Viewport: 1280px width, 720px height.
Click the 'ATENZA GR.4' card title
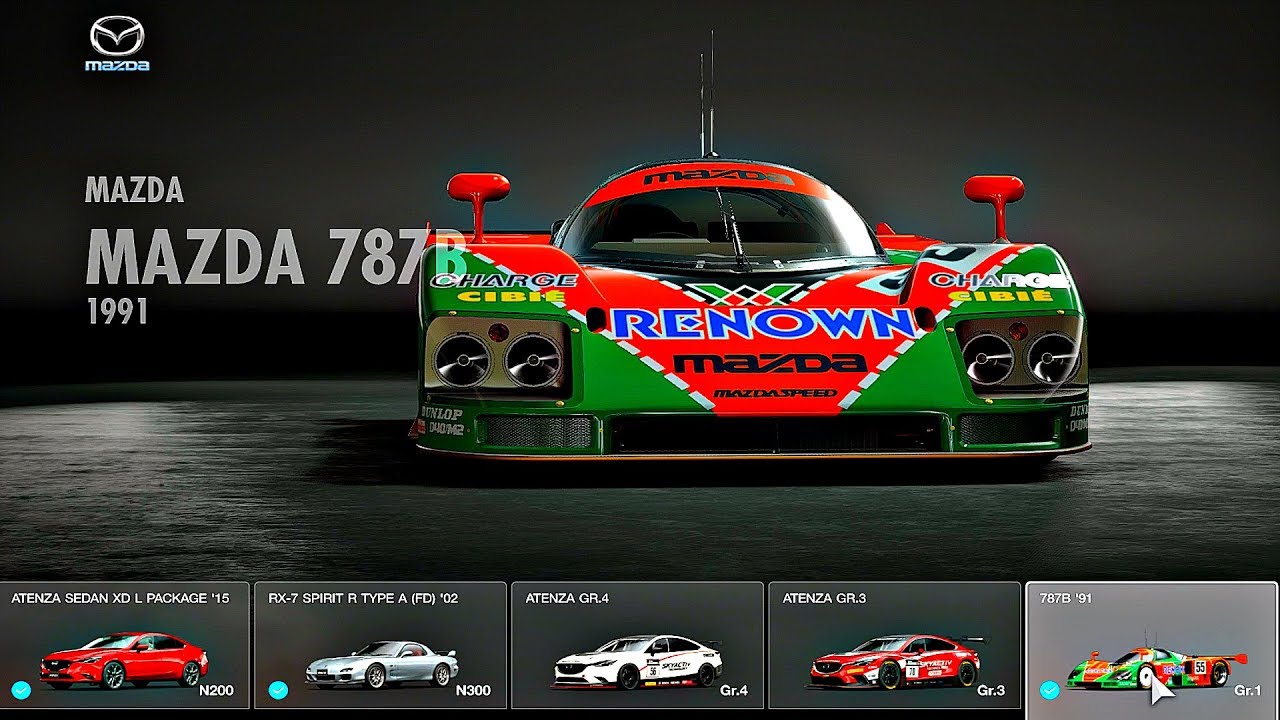click(x=567, y=599)
